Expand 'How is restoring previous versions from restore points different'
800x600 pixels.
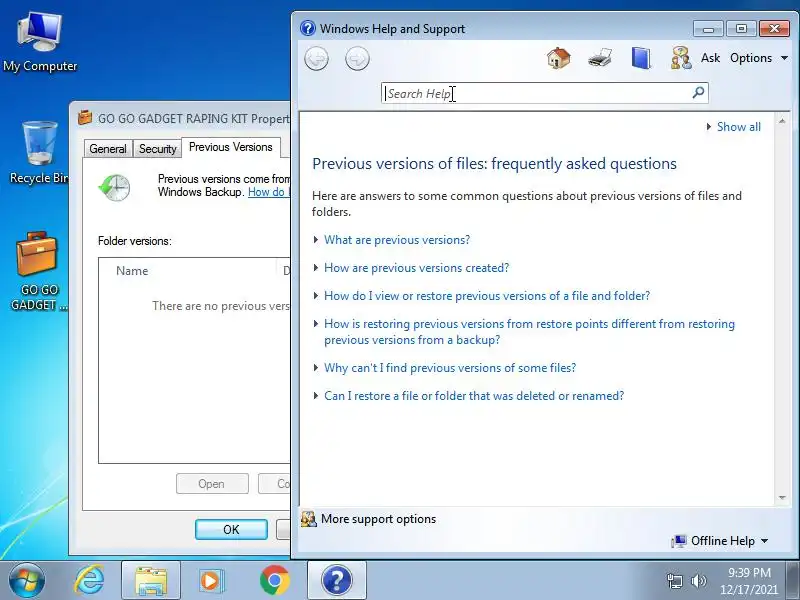529,332
